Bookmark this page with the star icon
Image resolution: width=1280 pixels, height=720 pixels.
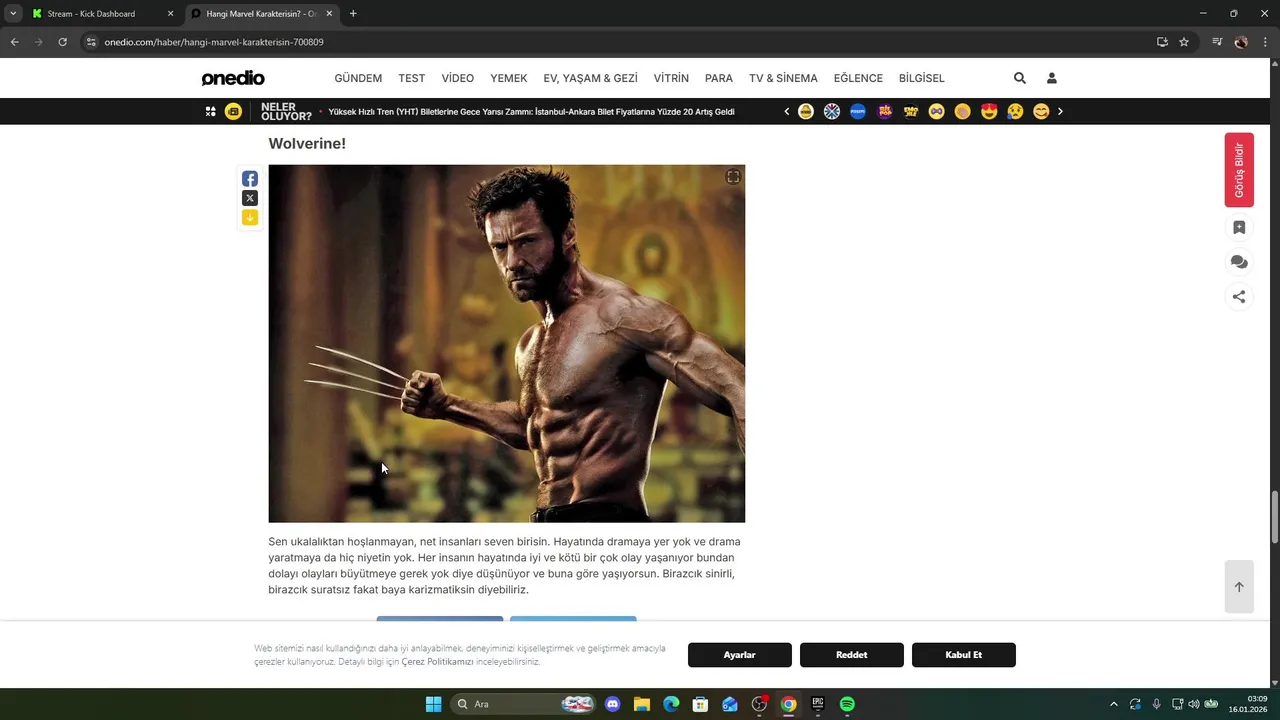[x=1184, y=42]
